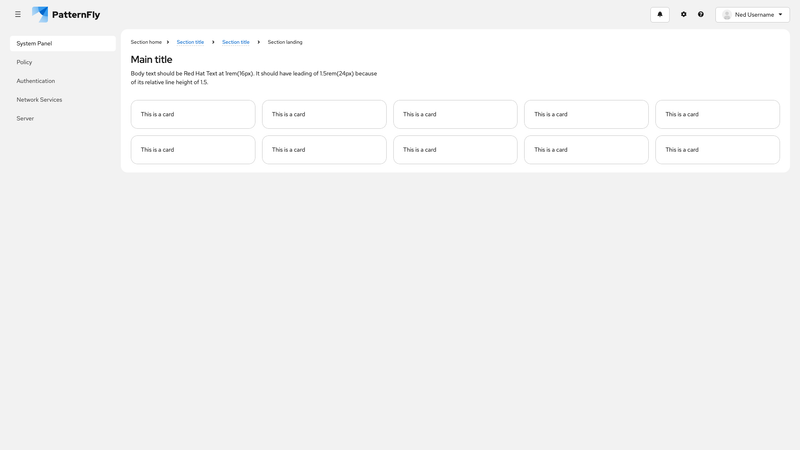Click Section landing breadcrumb text

point(285,42)
